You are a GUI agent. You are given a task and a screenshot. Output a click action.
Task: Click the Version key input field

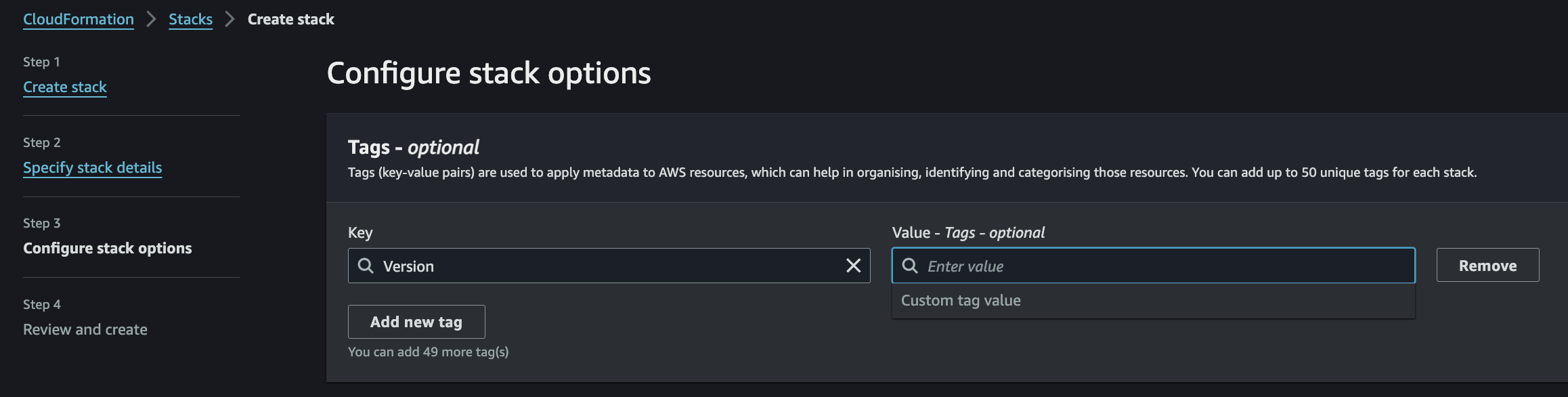click(609, 266)
